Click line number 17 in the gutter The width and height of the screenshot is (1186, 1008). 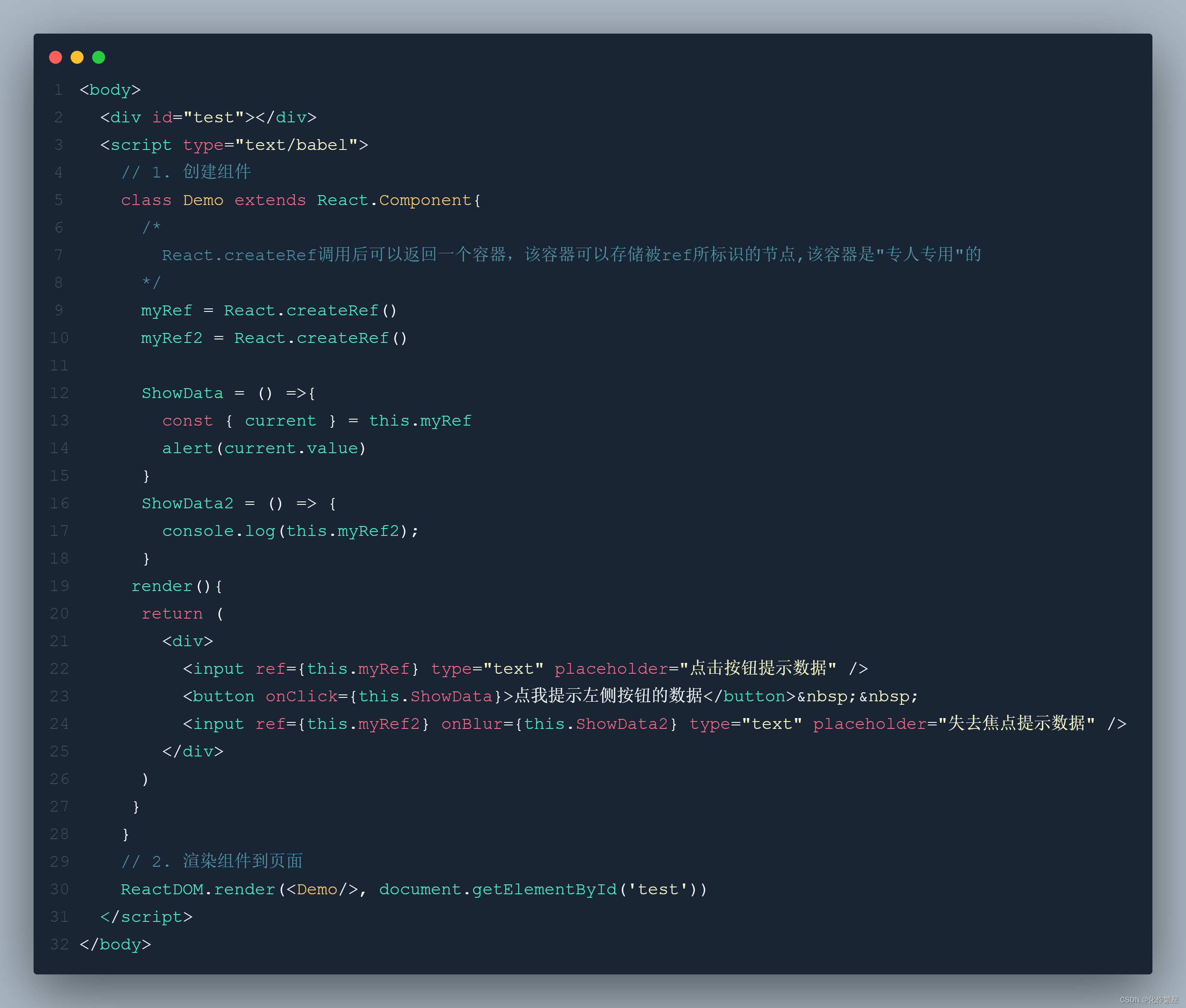tap(59, 531)
